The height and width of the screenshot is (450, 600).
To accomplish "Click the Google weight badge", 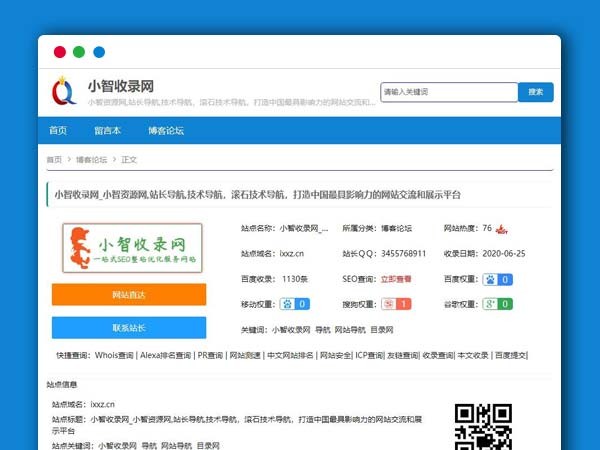I will click(x=497, y=304).
